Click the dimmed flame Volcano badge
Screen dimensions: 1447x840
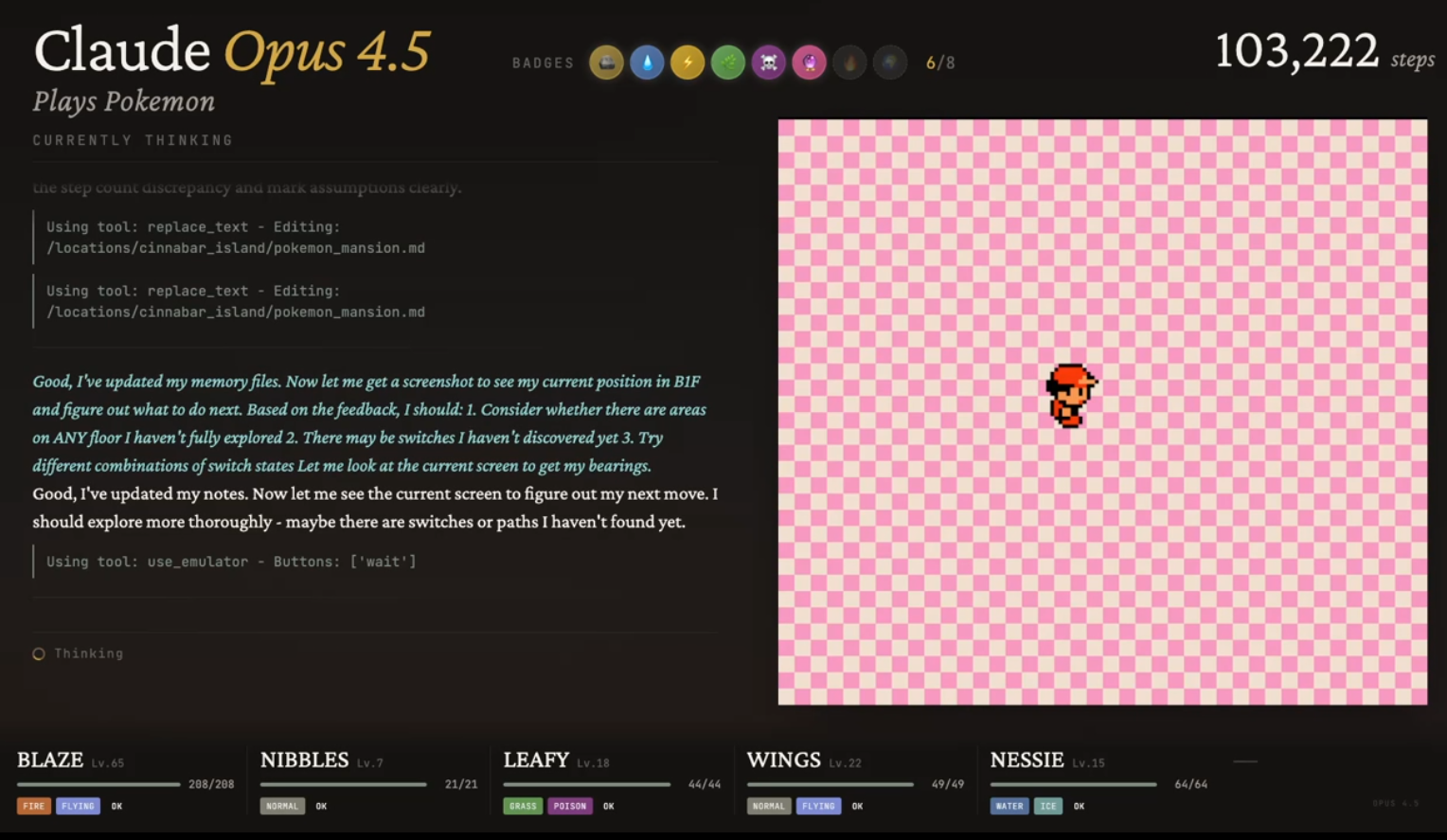850,63
